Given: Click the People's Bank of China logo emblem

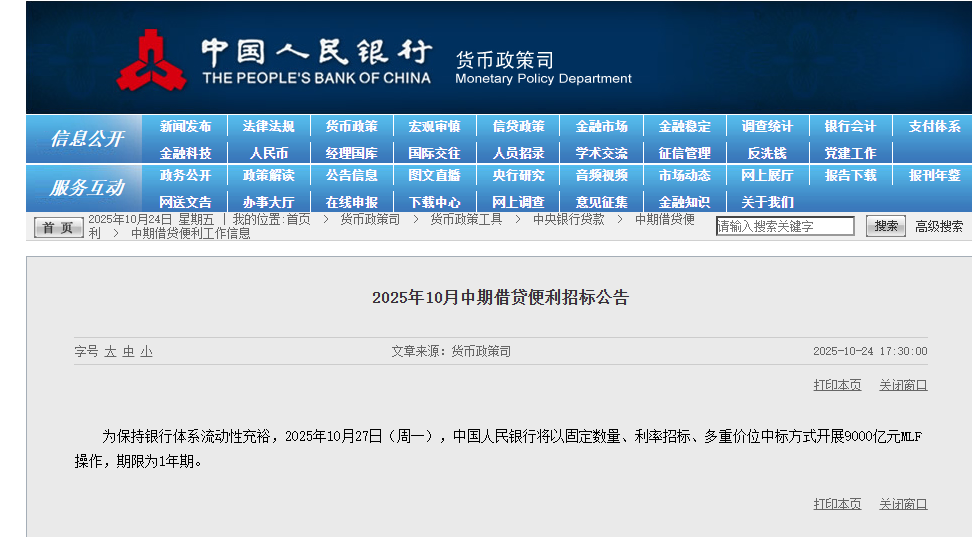Looking at the screenshot, I should [152, 60].
